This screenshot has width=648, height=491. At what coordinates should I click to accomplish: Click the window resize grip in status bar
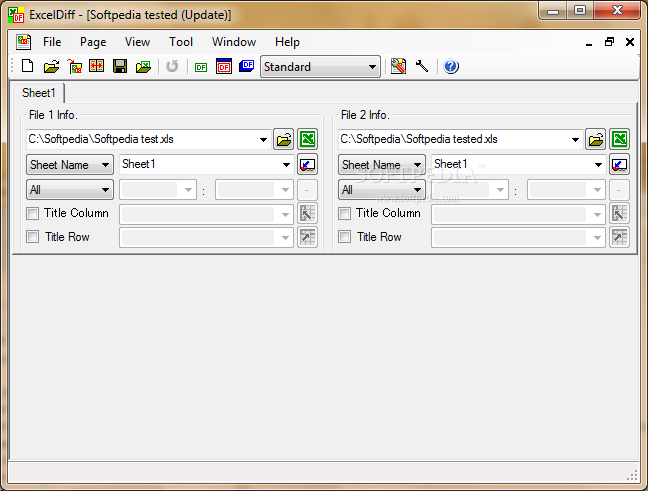[632, 476]
